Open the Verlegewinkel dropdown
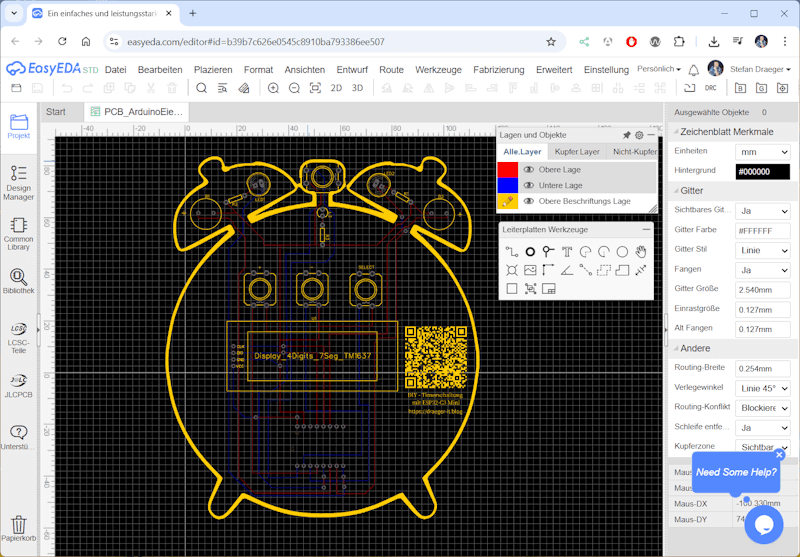800x557 pixels. point(762,388)
